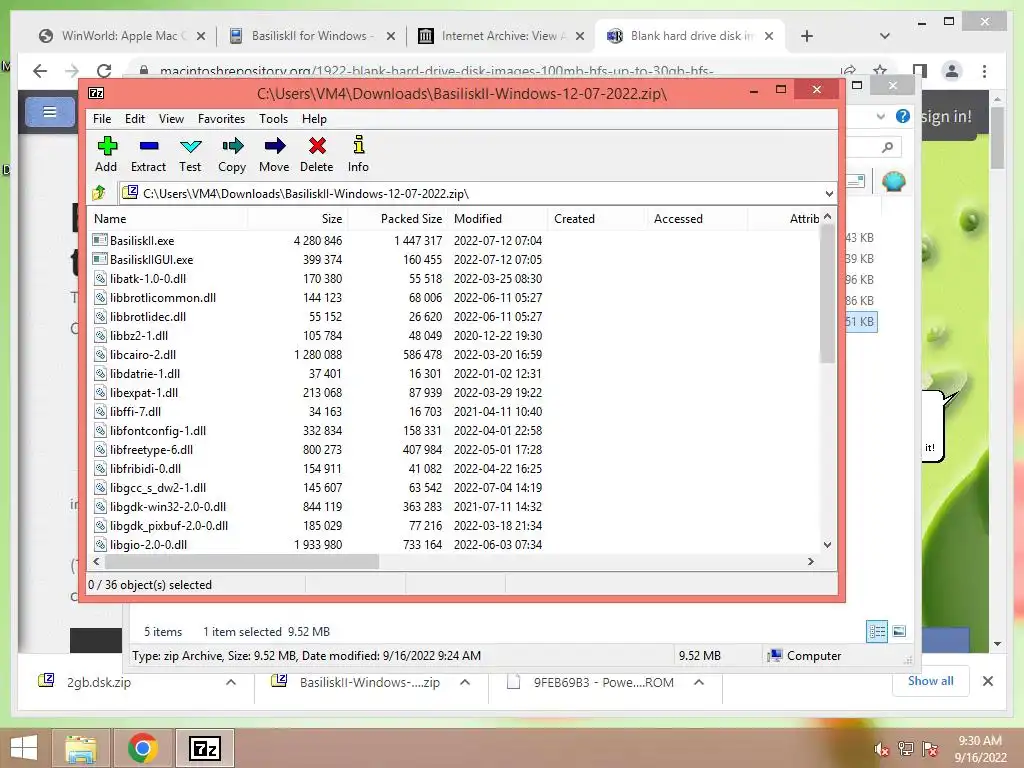Click the horizontal scrollbar thumb in 7-Zip
The image size is (1024, 768).
pos(242,561)
